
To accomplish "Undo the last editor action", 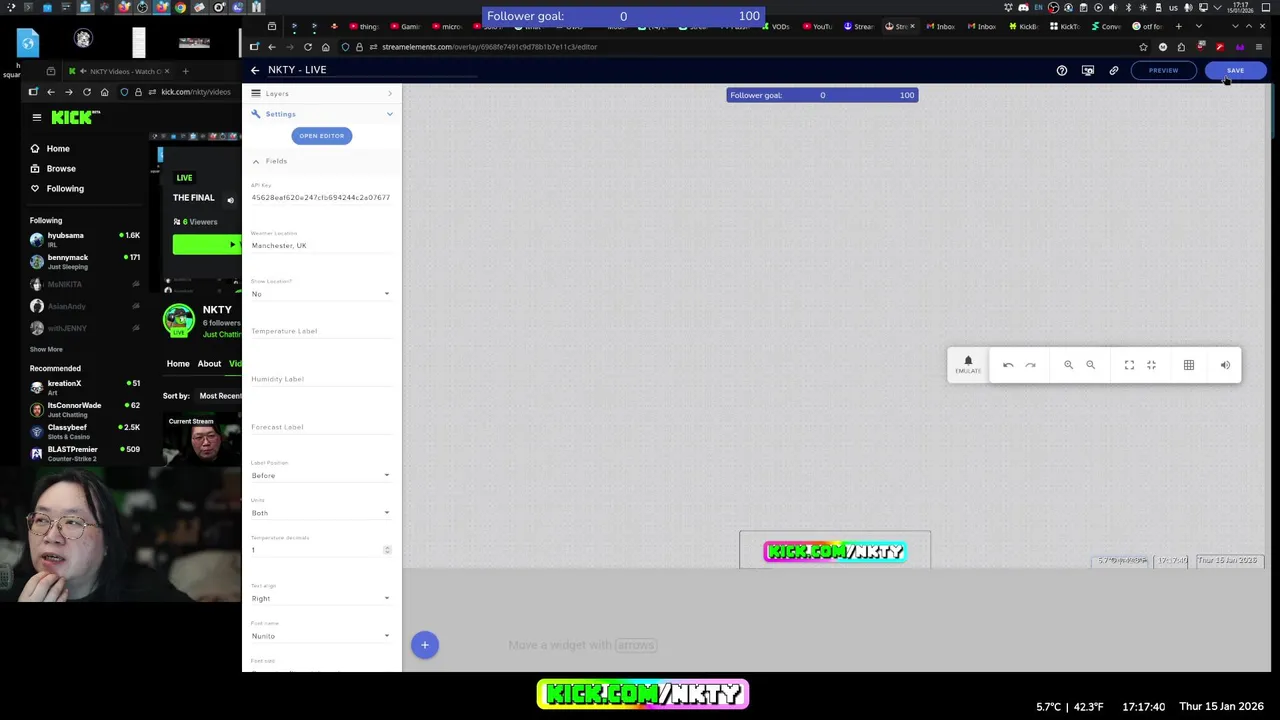I will coord(1008,365).
